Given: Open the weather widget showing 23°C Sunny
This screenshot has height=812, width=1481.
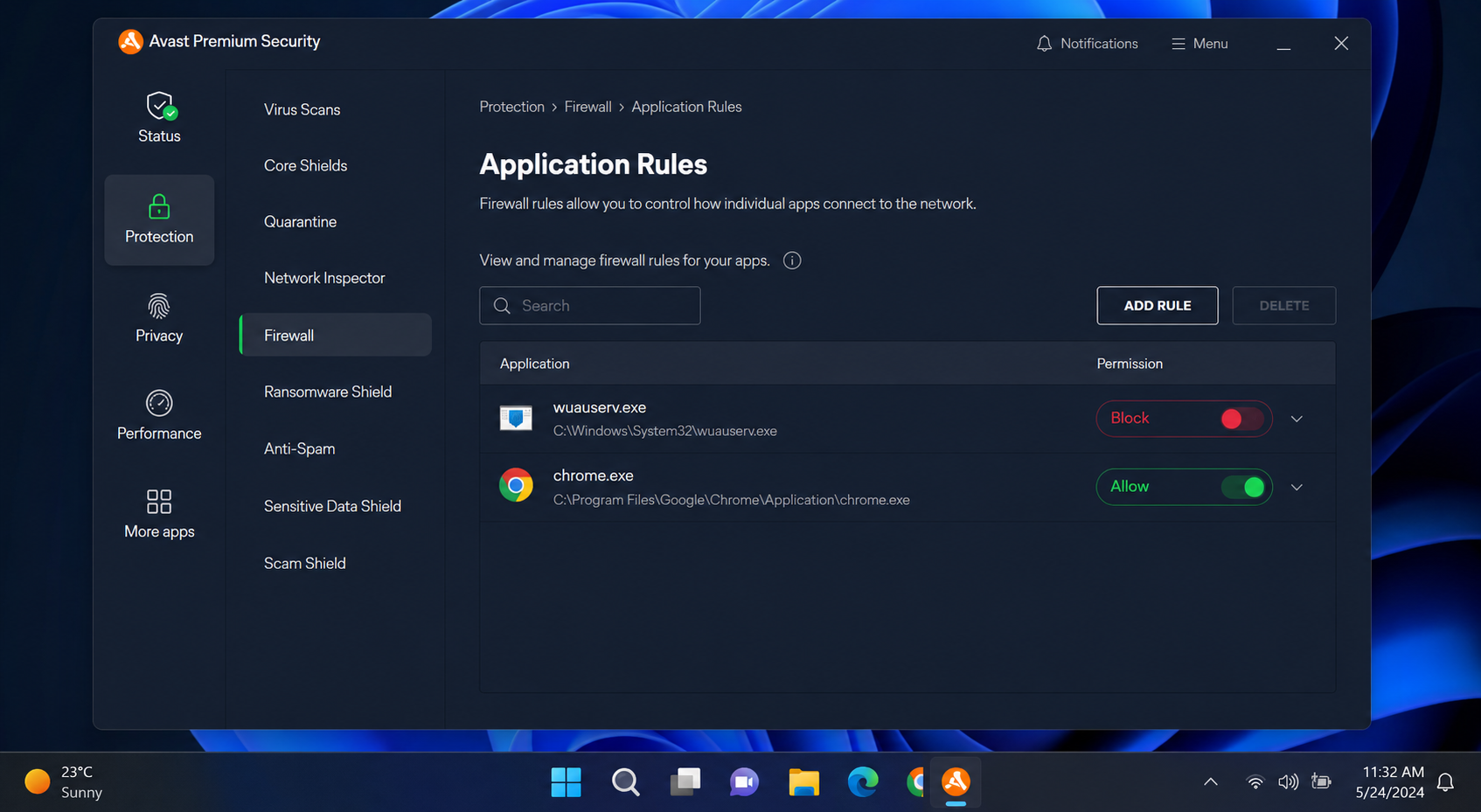Looking at the screenshot, I should point(63,782).
